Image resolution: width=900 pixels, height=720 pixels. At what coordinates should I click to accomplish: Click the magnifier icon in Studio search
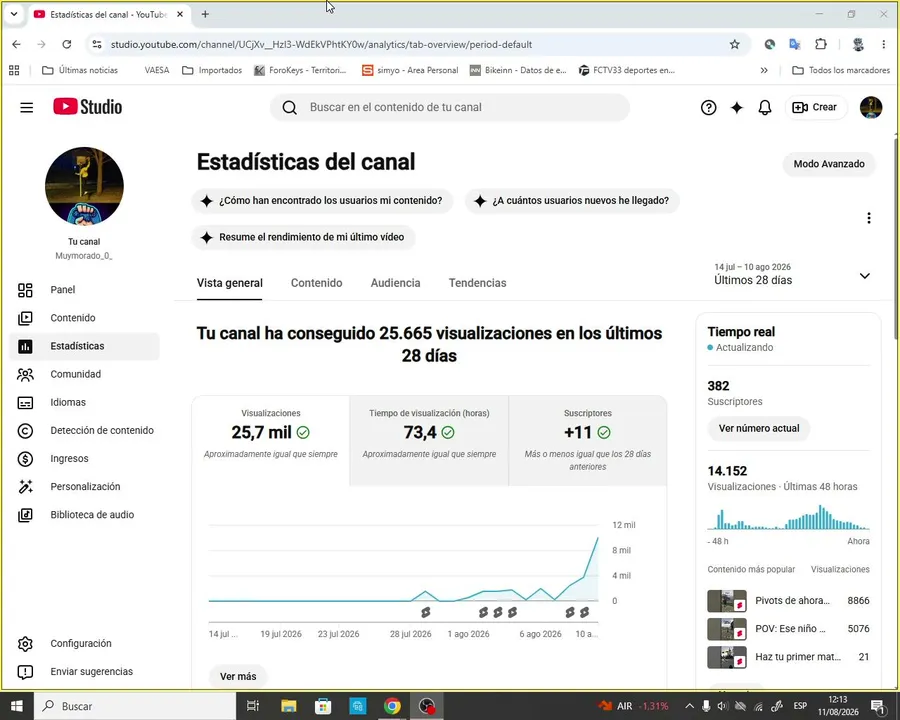289,107
